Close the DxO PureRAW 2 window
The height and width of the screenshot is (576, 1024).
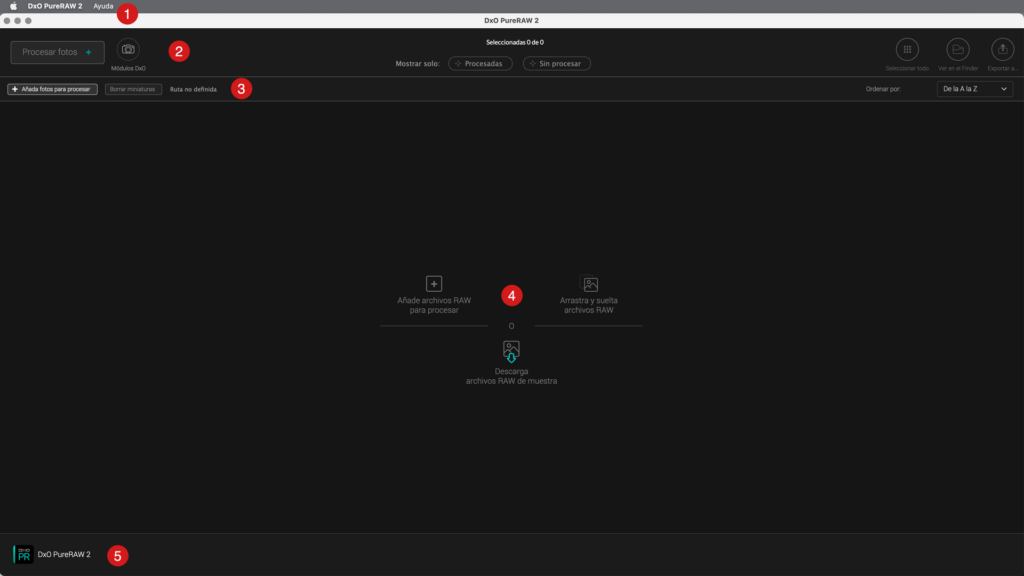click(x=7, y=21)
